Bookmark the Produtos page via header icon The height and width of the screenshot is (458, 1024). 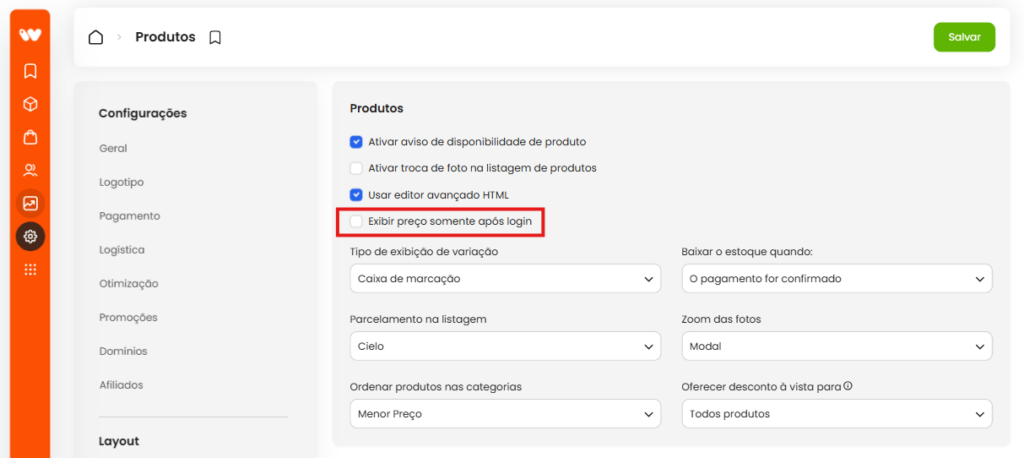pyautogui.click(x=215, y=38)
